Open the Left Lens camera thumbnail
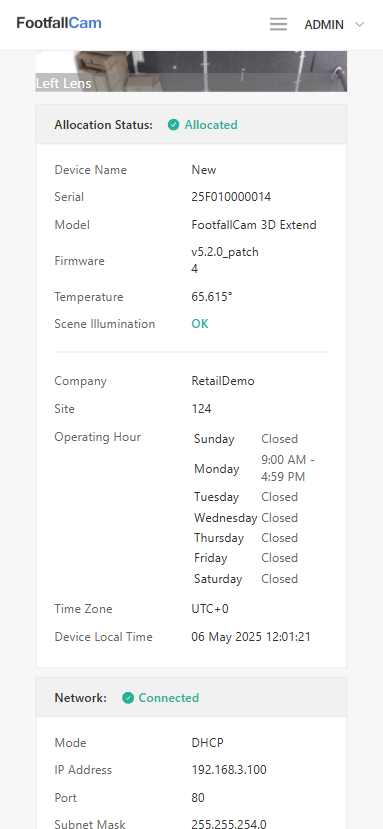 click(191, 71)
